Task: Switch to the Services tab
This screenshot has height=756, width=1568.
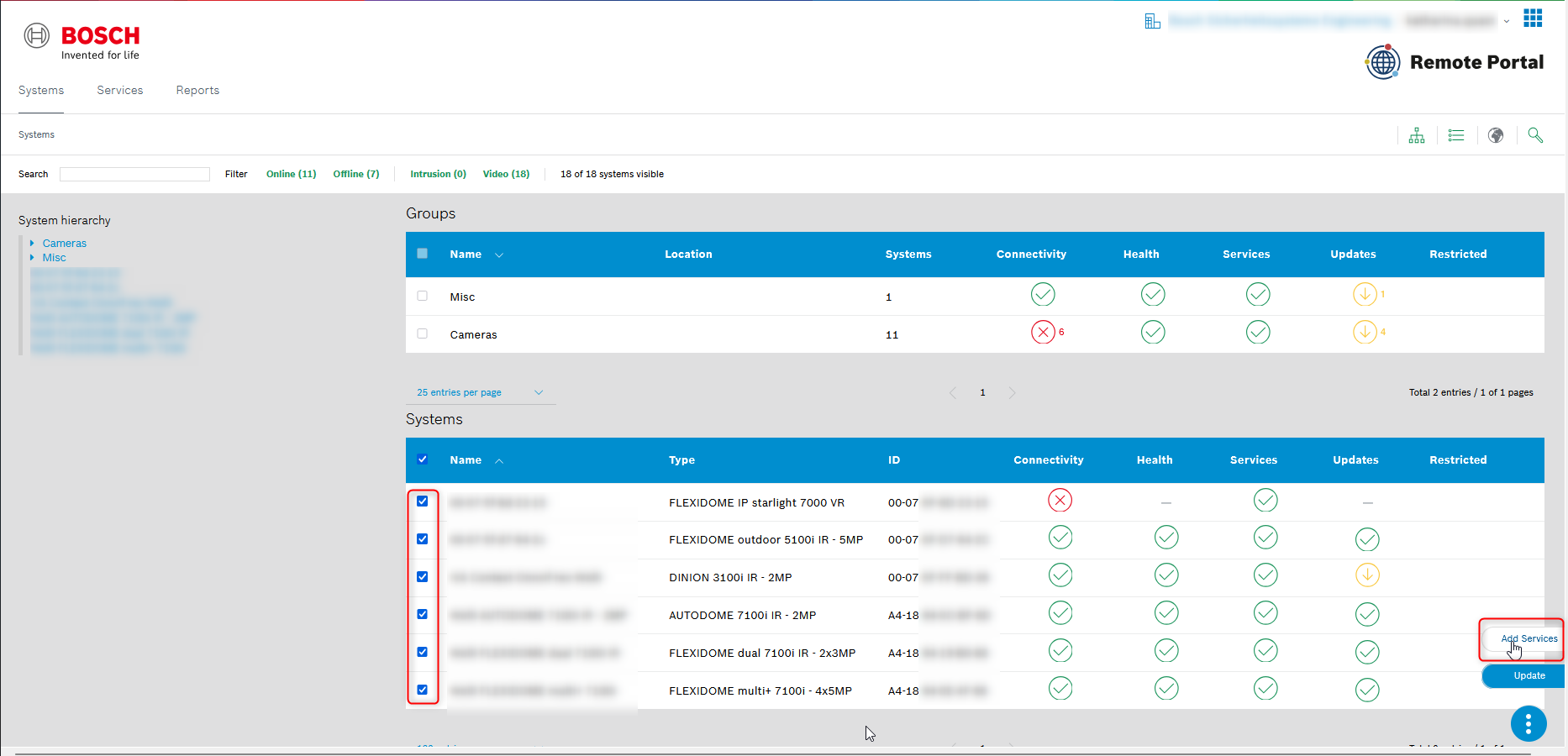Action: pyautogui.click(x=120, y=90)
